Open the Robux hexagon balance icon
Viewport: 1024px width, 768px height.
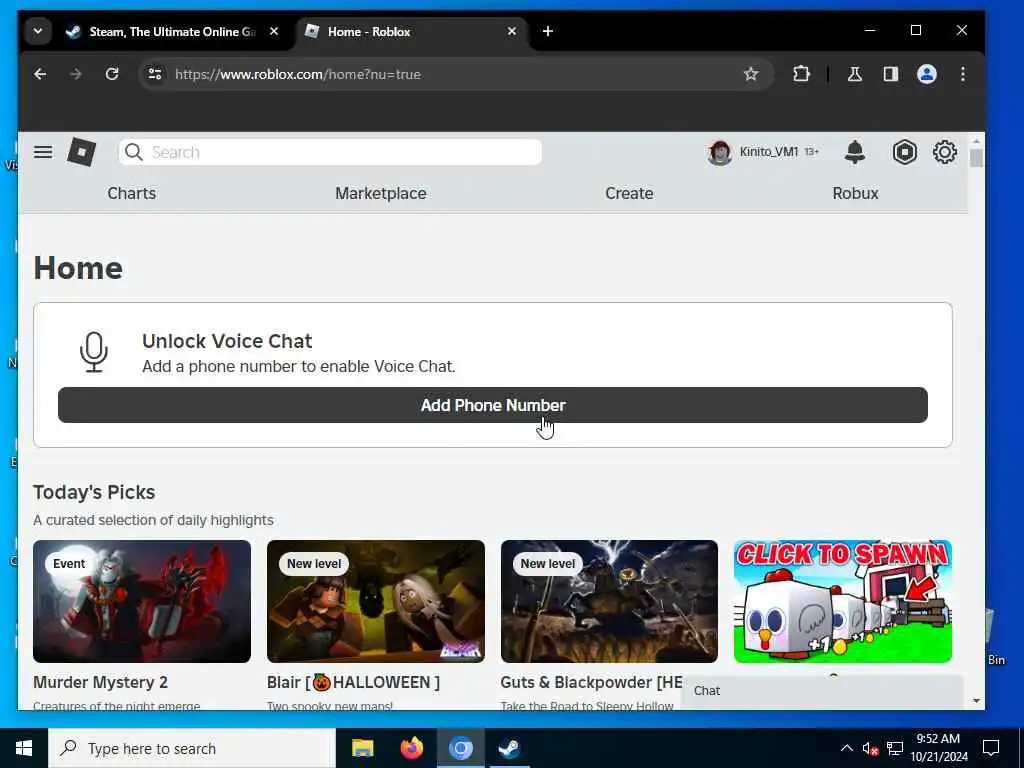pos(904,152)
